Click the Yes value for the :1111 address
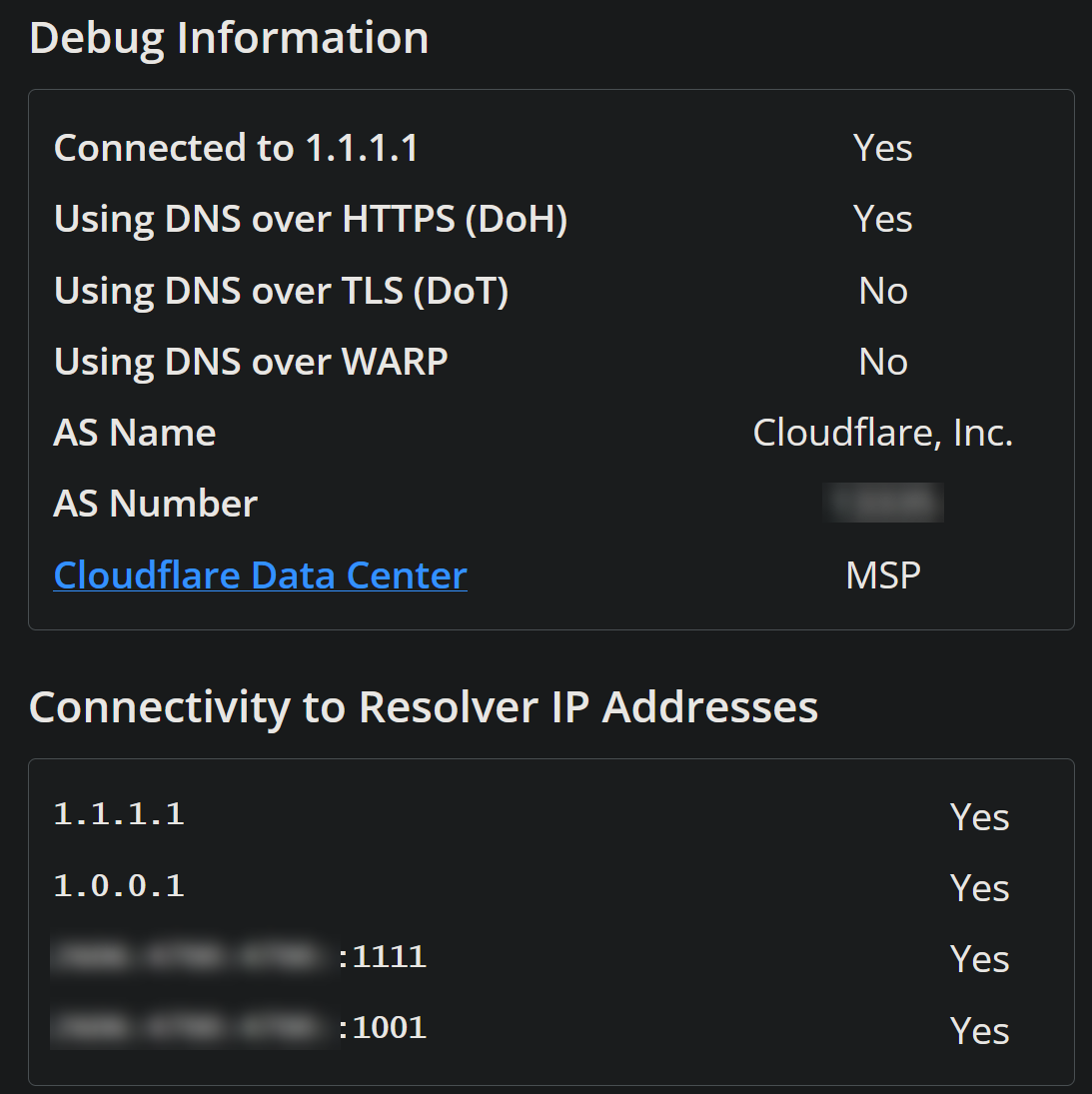 (x=980, y=959)
